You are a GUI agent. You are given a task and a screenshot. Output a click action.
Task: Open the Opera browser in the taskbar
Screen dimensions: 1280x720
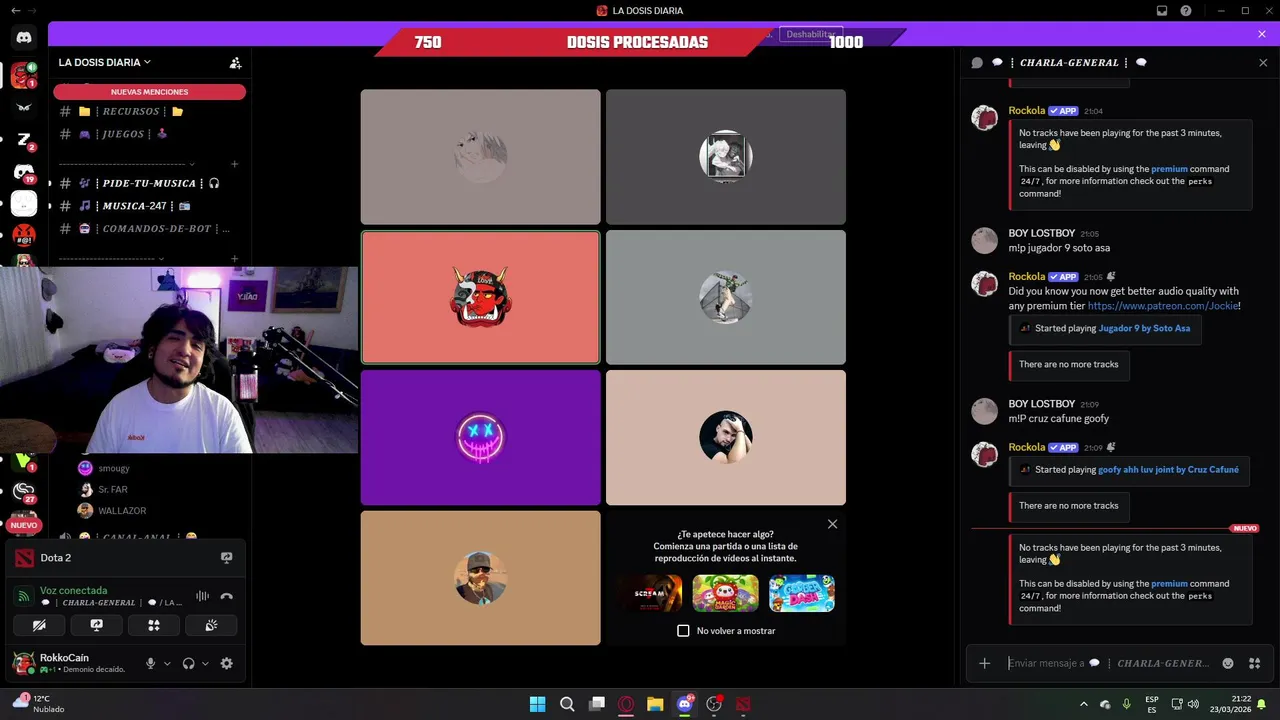626,704
